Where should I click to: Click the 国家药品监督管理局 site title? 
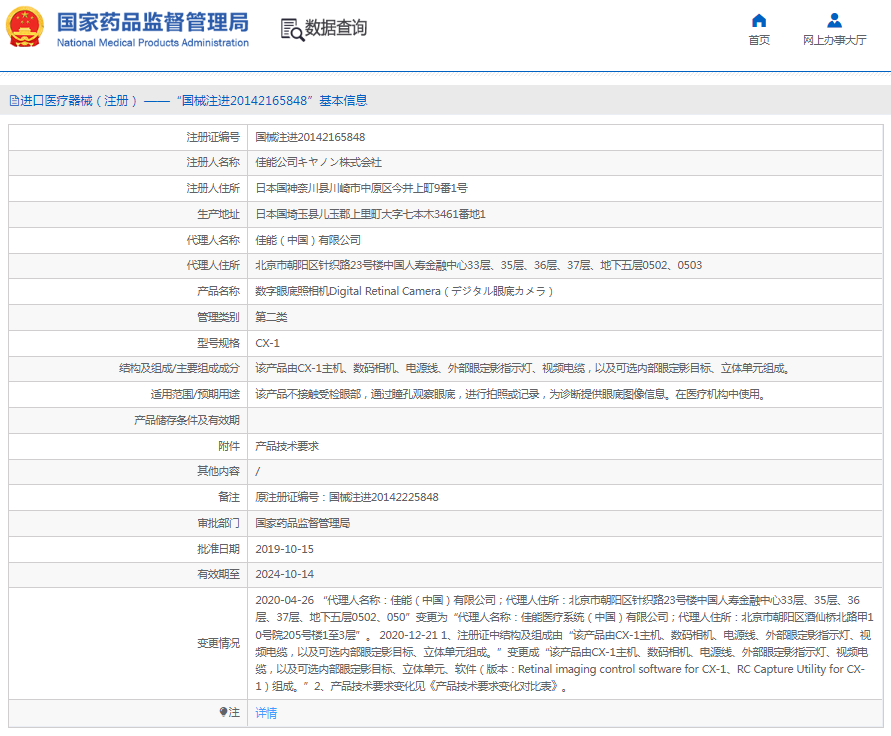pos(152,22)
